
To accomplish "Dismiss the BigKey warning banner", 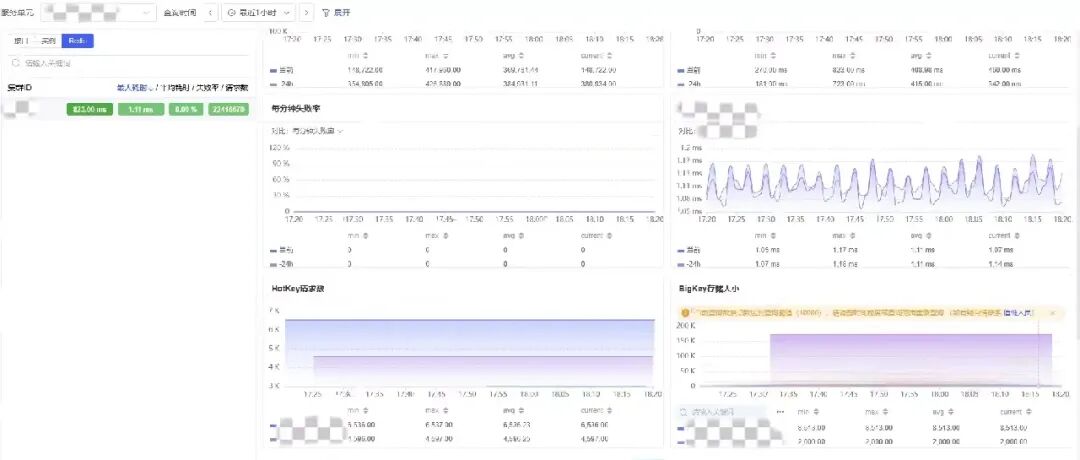I will click(x=1052, y=313).
